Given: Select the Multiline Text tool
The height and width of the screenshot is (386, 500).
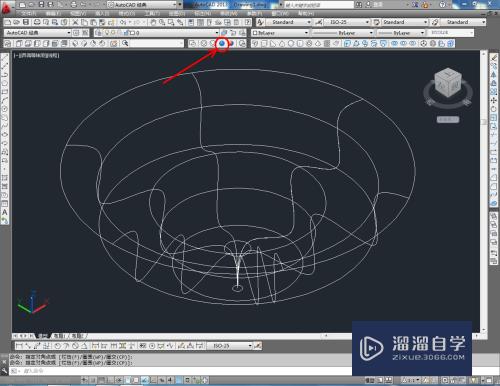Looking at the screenshot, I should click(x=5, y=212).
